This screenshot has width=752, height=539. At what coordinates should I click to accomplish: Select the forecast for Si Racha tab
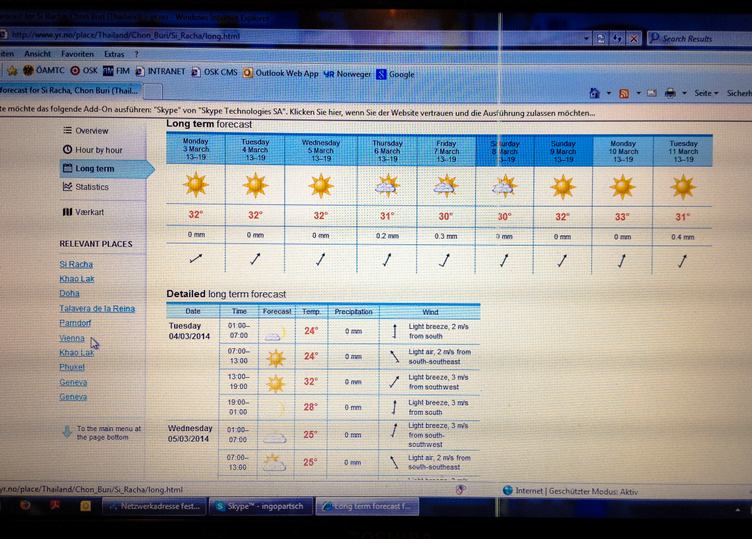[x=70, y=90]
